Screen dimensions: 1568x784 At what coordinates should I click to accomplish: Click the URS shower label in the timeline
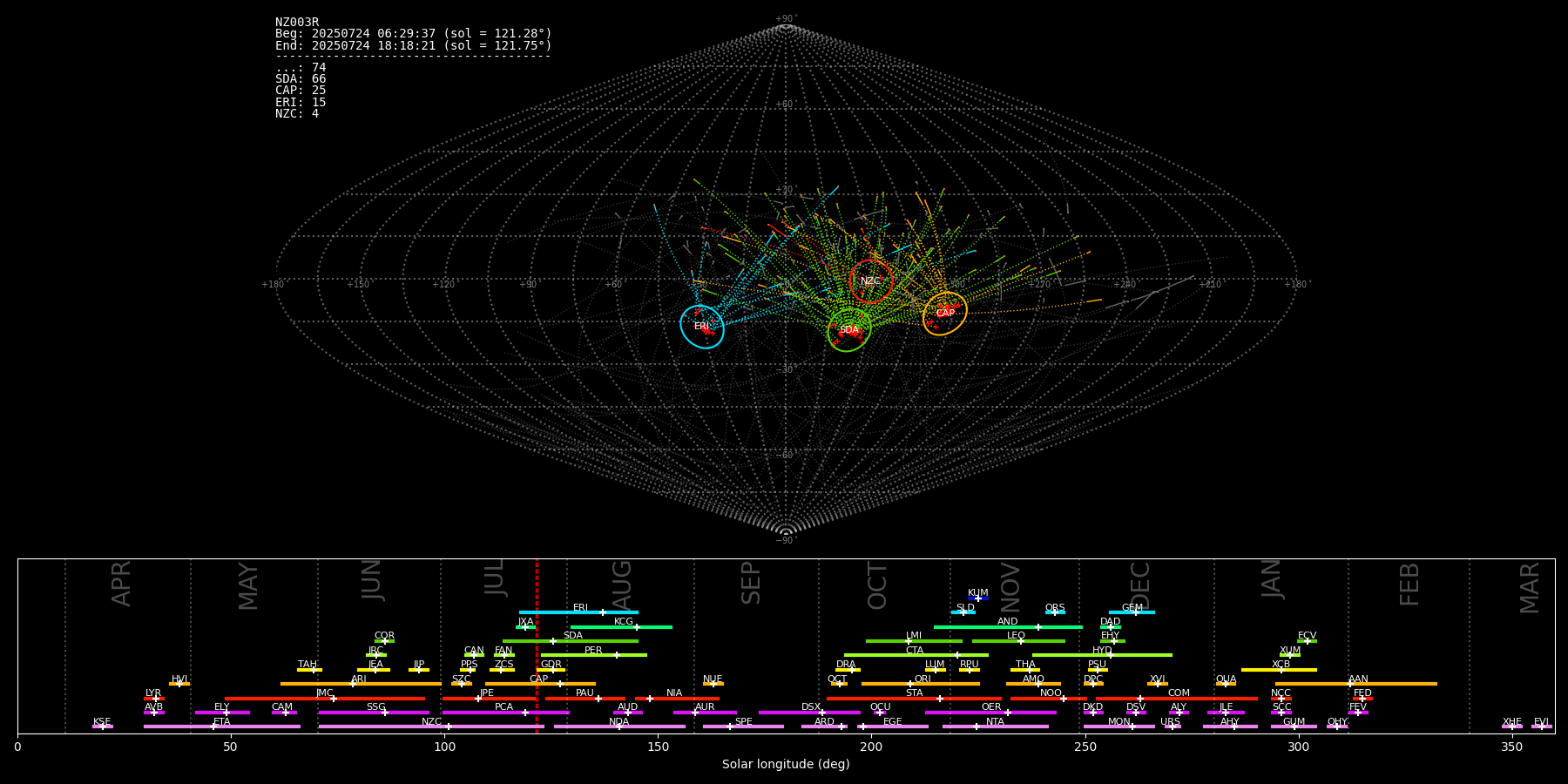(x=1170, y=722)
